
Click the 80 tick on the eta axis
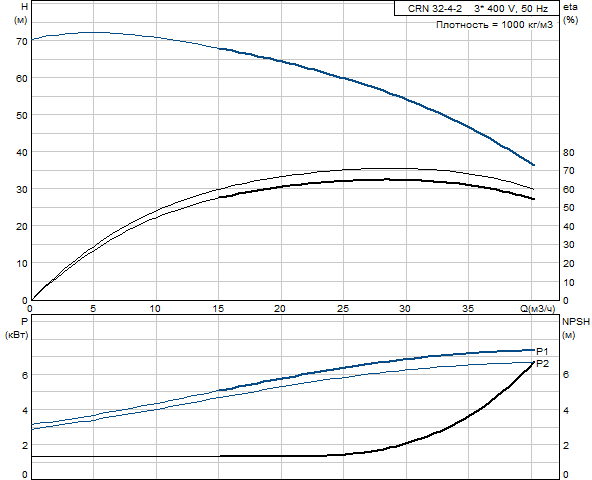pyautogui.click(x=569, y=153)
